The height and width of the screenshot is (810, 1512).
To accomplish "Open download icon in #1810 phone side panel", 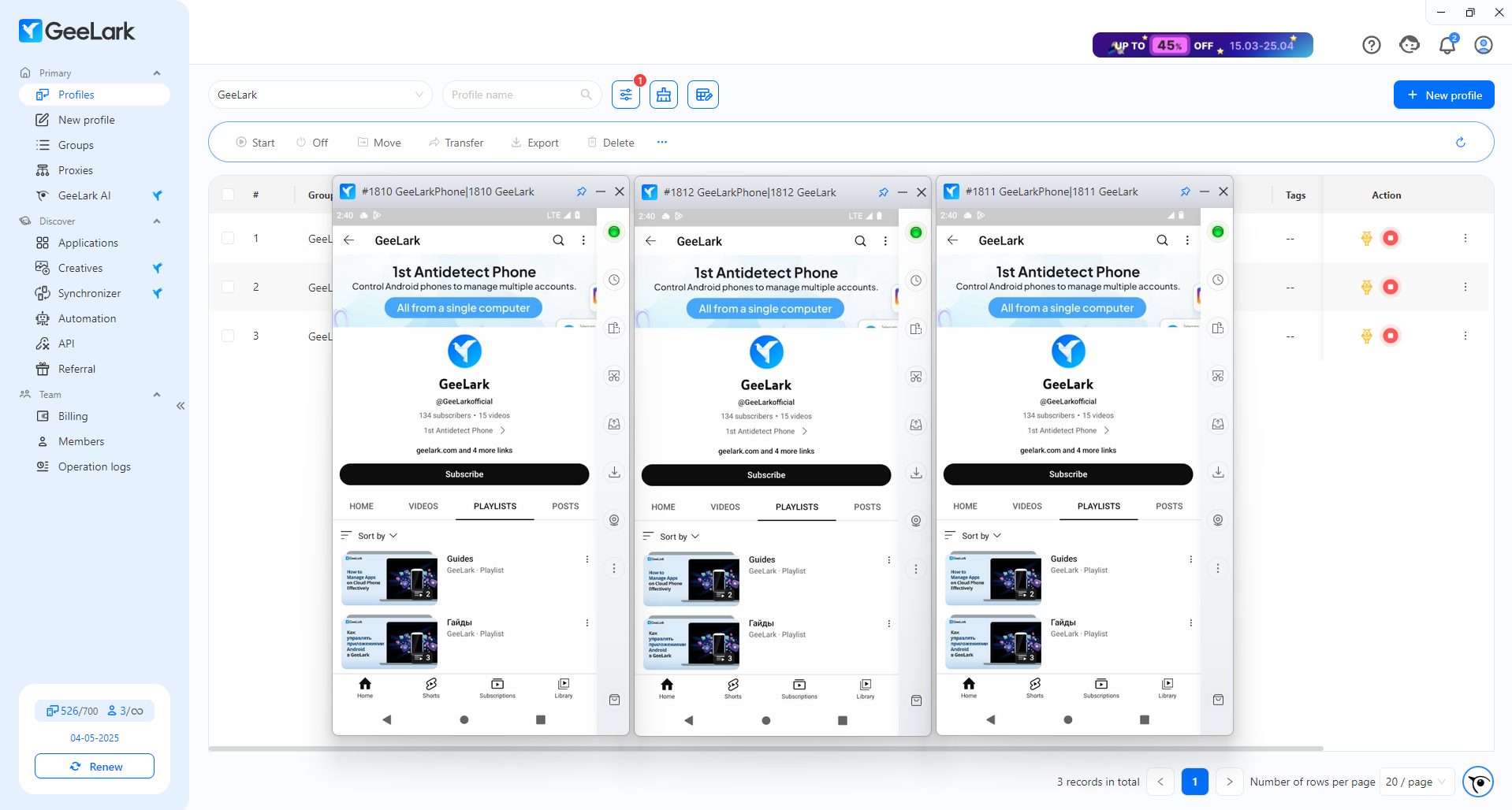I will [x=614, y=472].
